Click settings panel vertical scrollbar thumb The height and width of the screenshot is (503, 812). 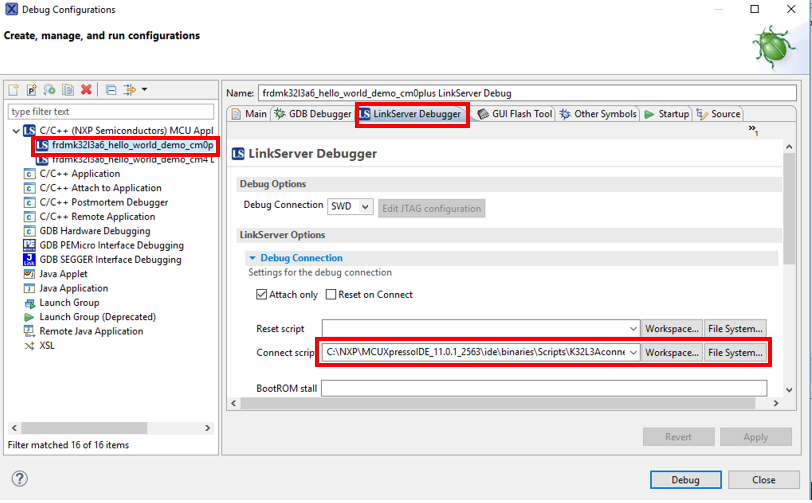[x=789, y=208]
